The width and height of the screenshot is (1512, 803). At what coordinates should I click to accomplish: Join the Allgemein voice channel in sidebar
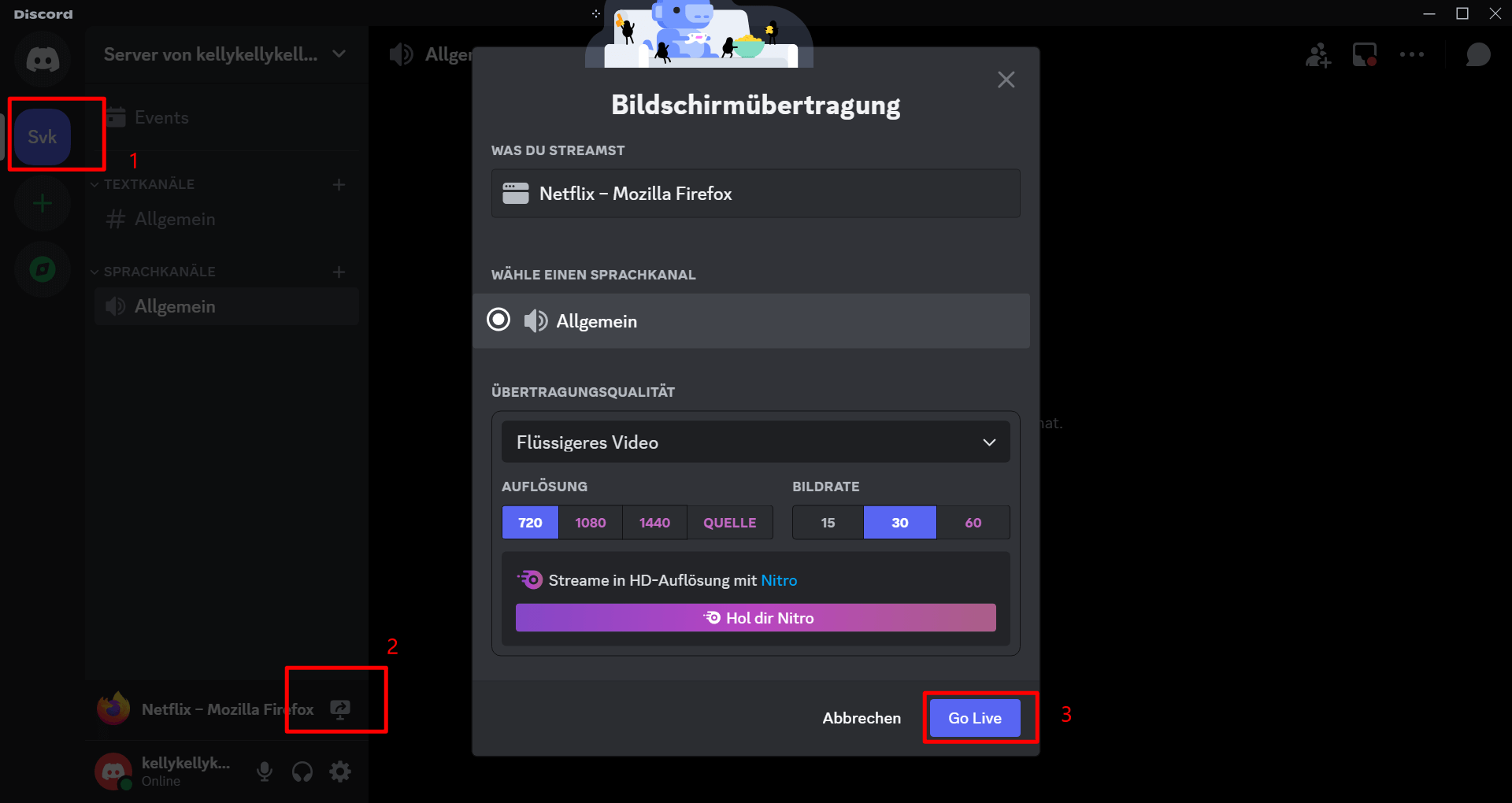coord(227,306)
